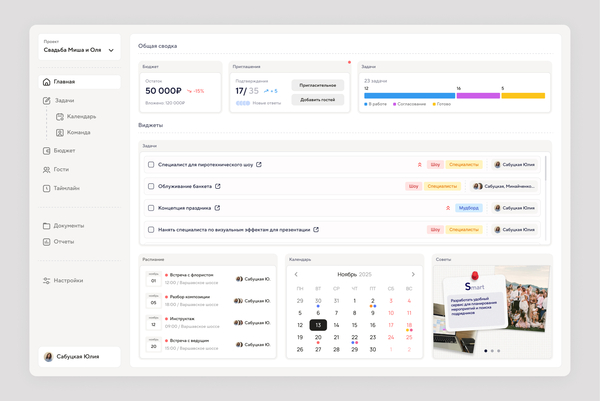Open external link icon beside Обслуживание банкета
The height and width of the screenshot is (401, 600).
tap(218, 186)
